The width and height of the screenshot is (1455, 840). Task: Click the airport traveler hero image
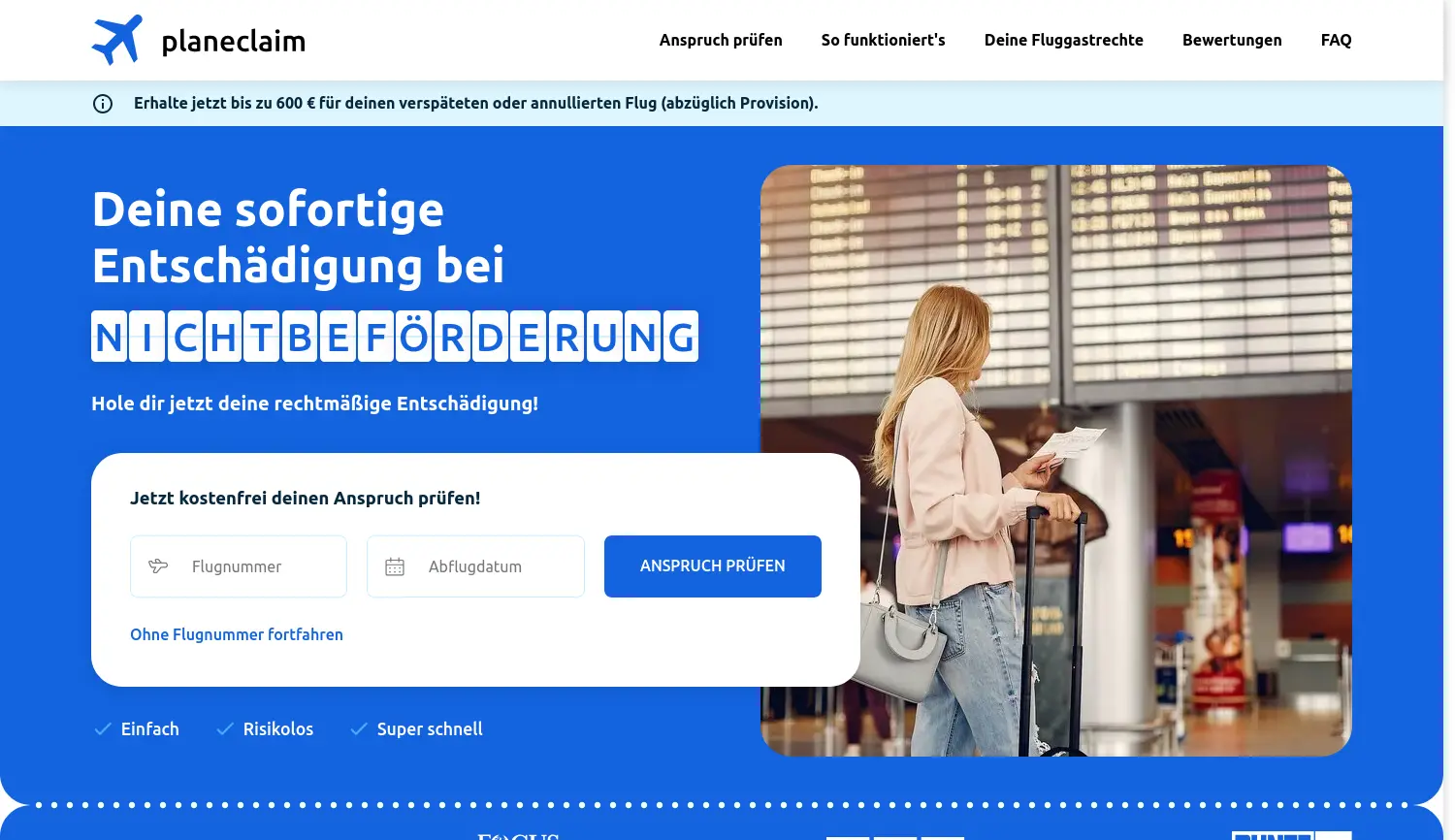(x=1056, y=461)
